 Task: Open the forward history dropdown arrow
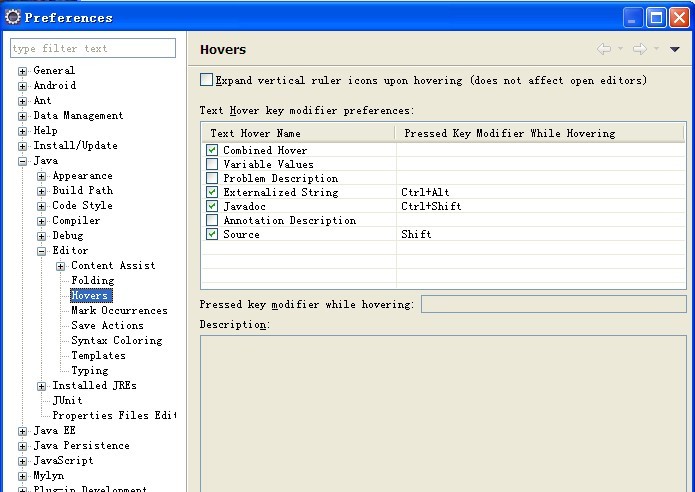pyautogui.click(x=656, y=49)
